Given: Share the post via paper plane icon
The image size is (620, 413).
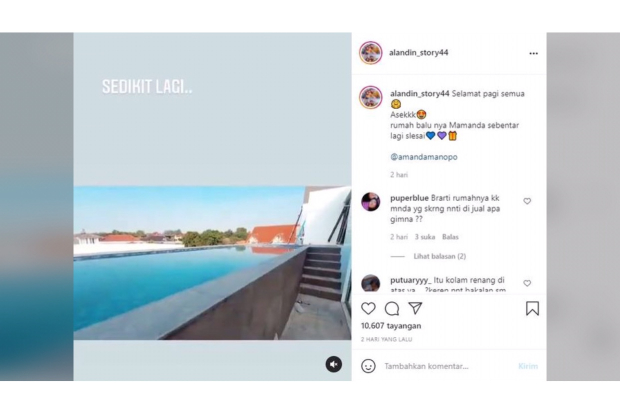Looking at the screenshot, I should 415,308.
